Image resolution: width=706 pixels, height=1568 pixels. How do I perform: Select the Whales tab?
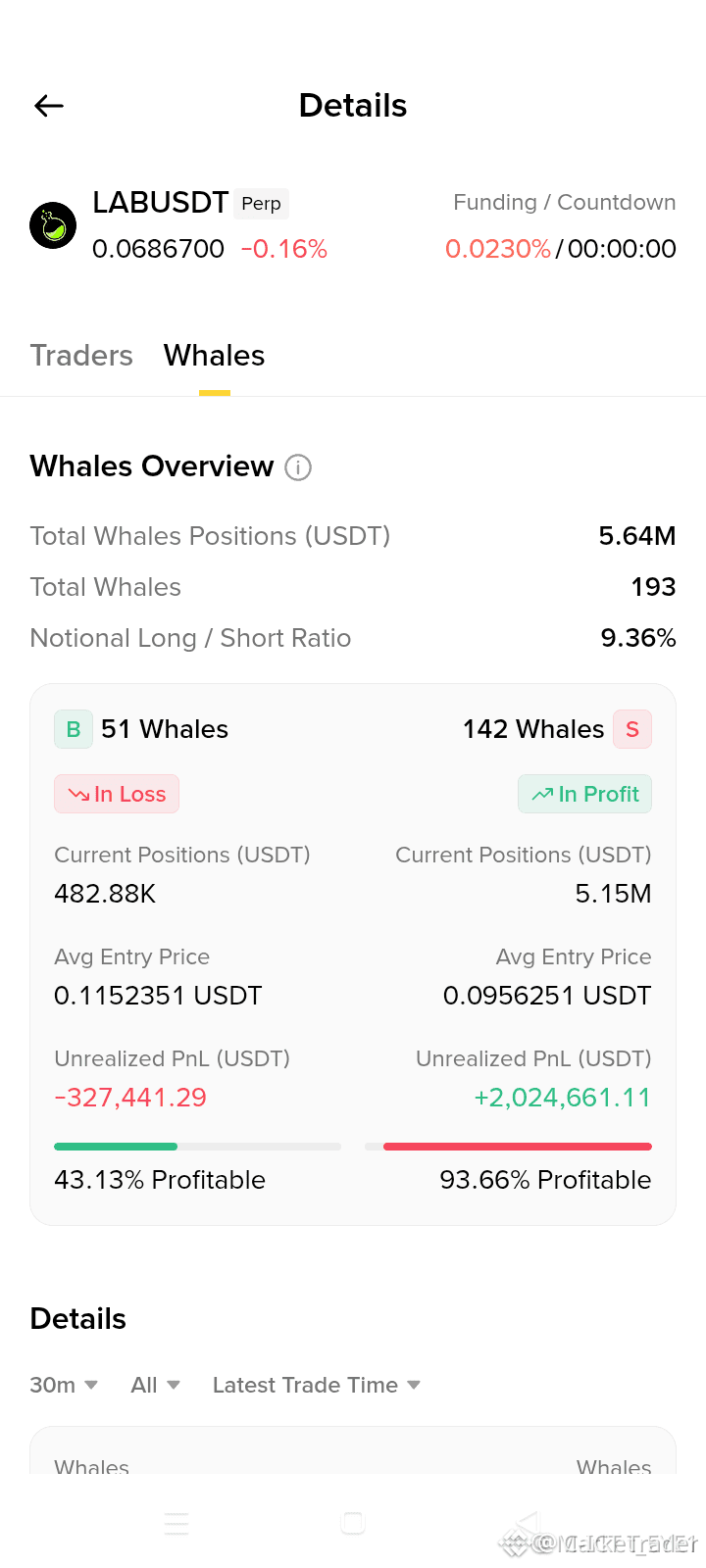tap(214, 355)
